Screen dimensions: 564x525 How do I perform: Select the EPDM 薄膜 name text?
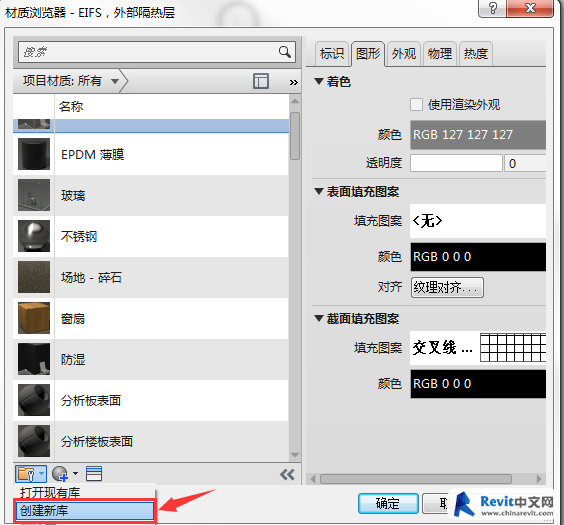click(92, 155)
